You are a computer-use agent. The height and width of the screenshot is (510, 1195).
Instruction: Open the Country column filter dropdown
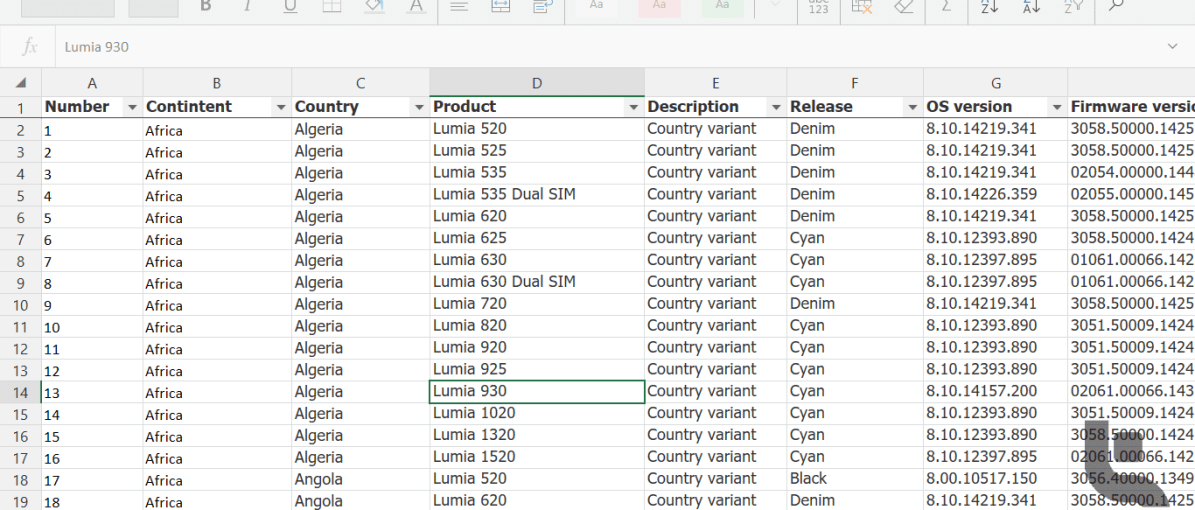(418, 107)
